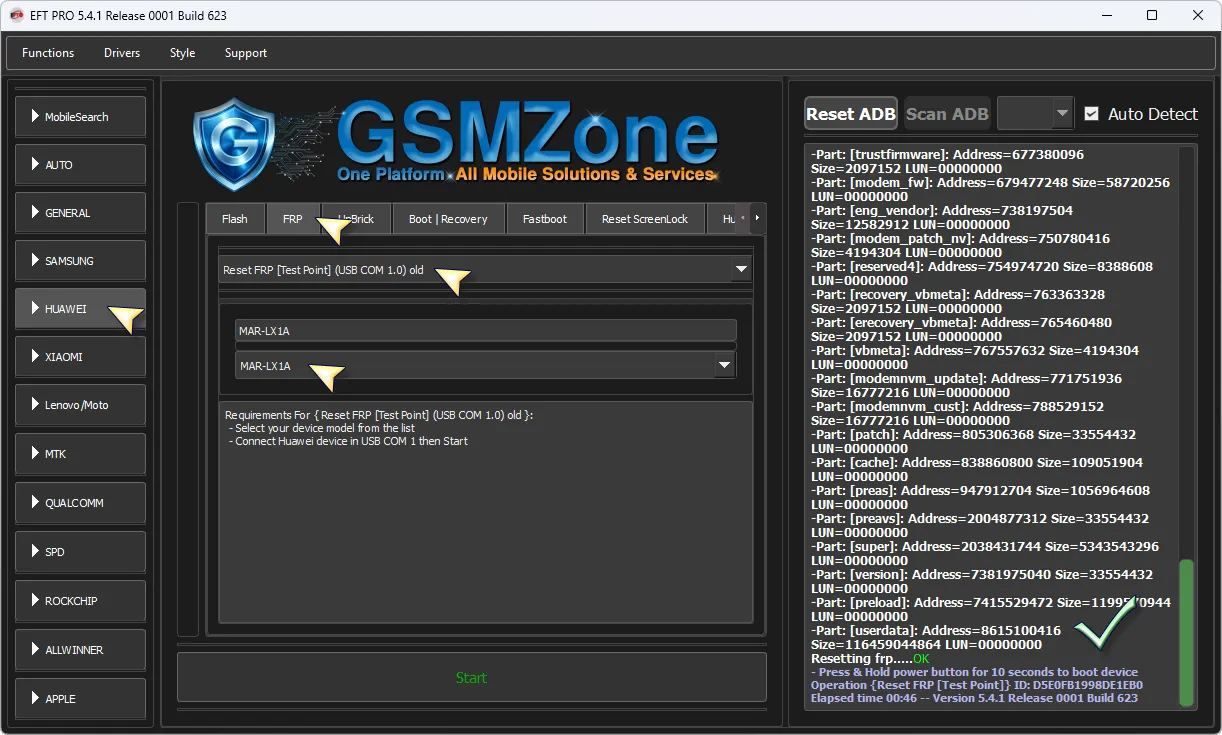Screen dimensions: 1222x735
Task: Click the Reset ADB button
Action: point(850,114)
